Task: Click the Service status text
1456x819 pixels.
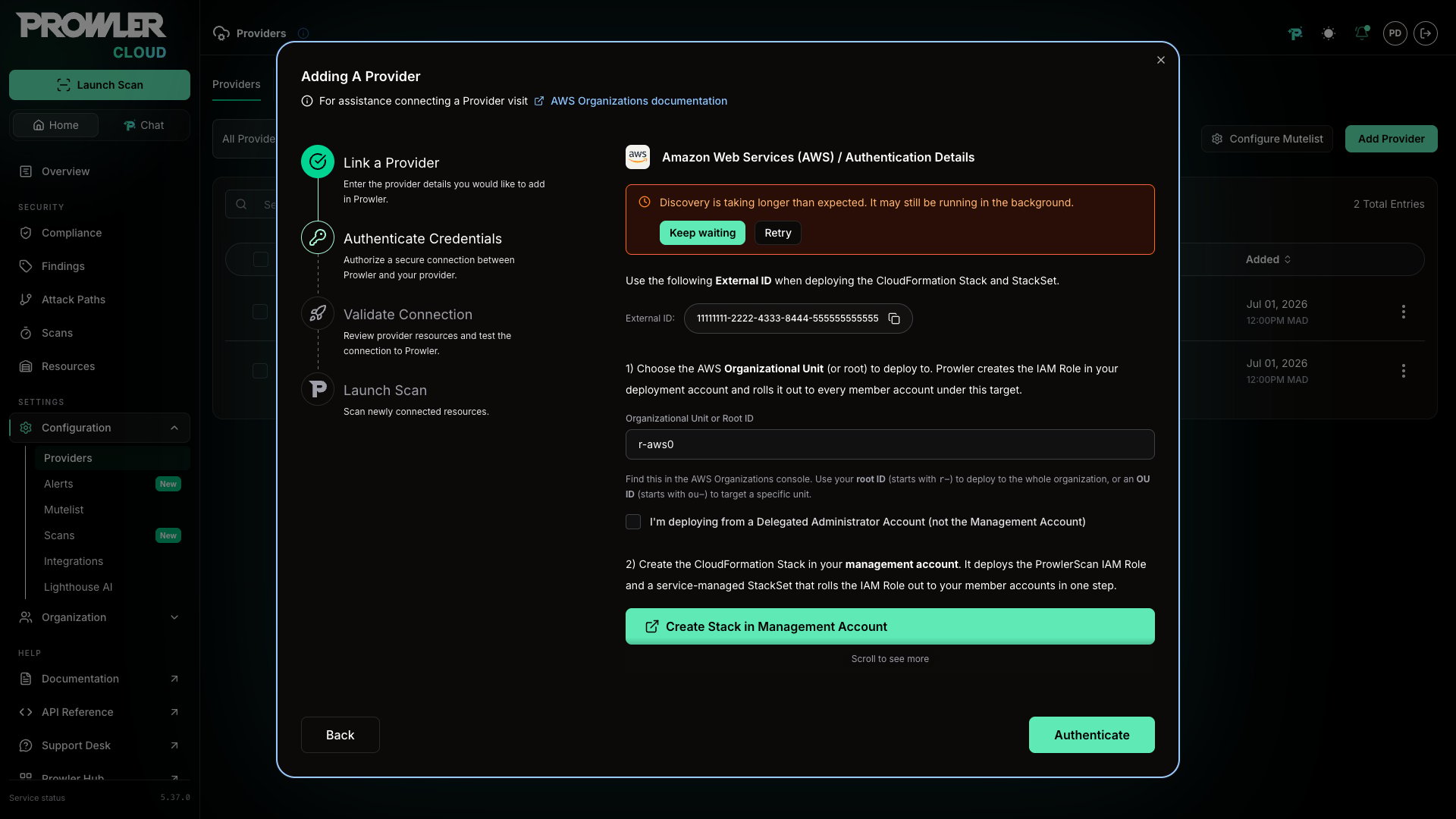Action: click(37, 798)
